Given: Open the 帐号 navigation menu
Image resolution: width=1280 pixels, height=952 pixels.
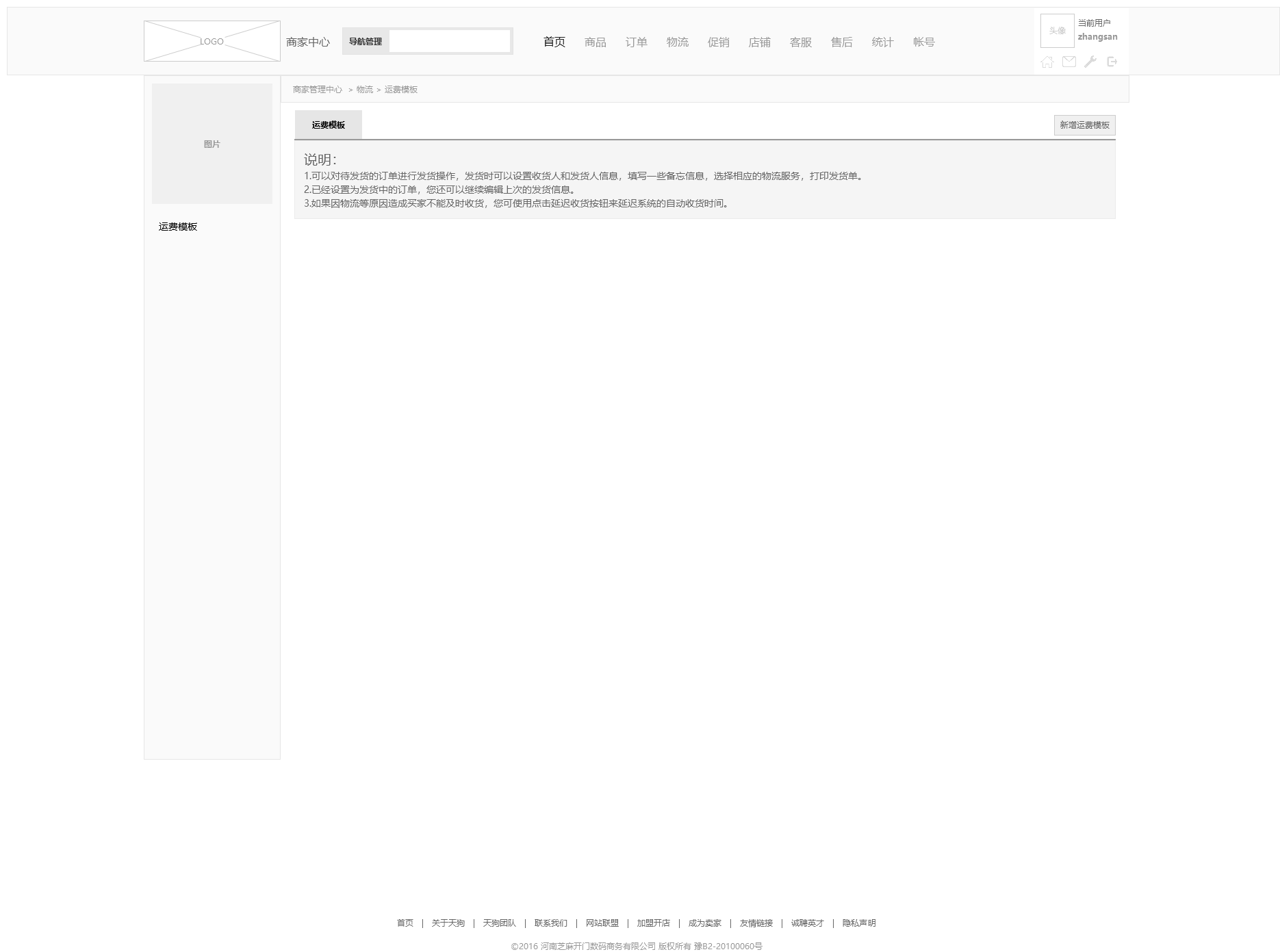Looking at the screenshot, I should (924, 42).
